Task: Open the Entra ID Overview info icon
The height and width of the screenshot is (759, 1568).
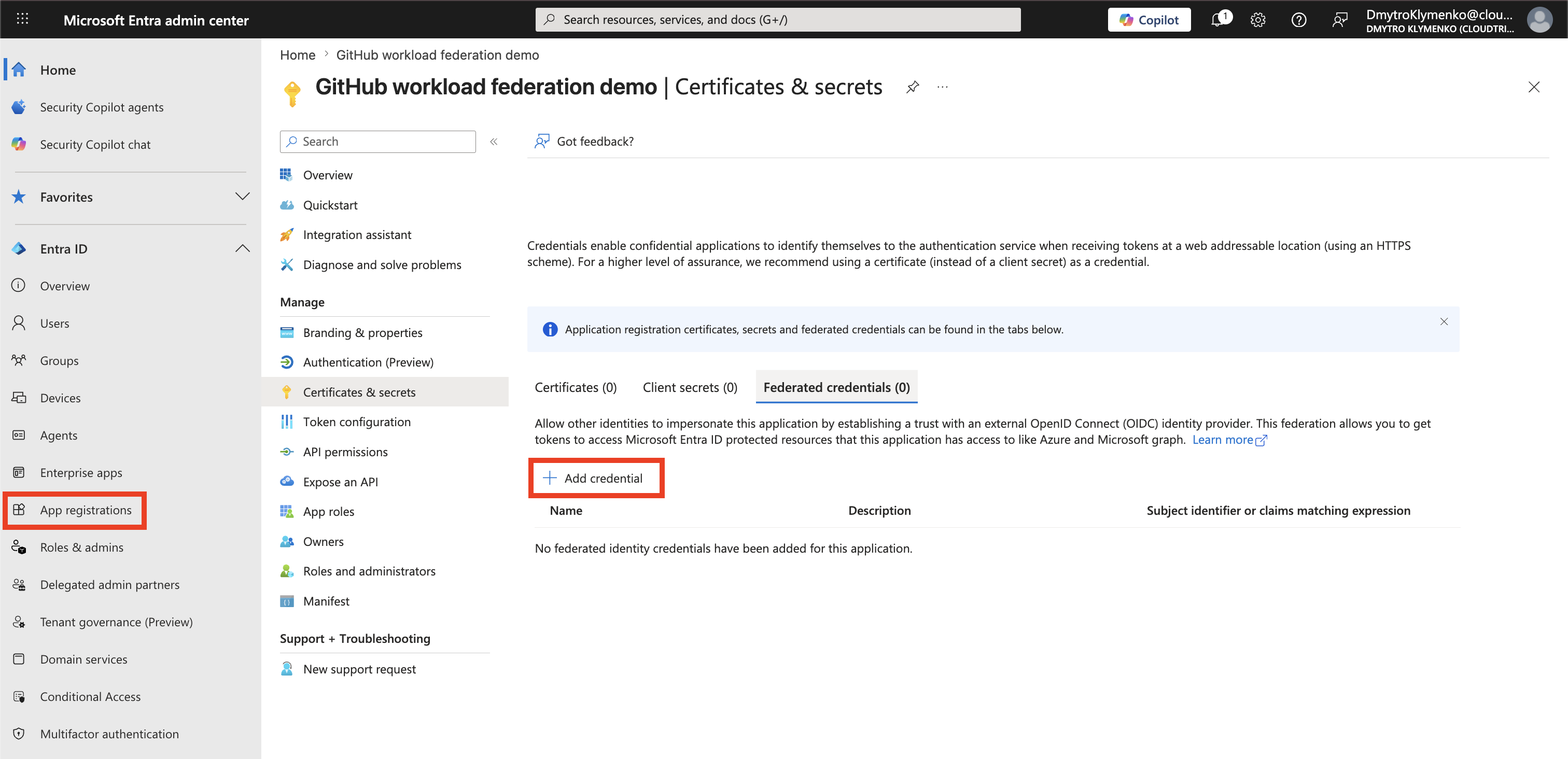Action: 19,285
